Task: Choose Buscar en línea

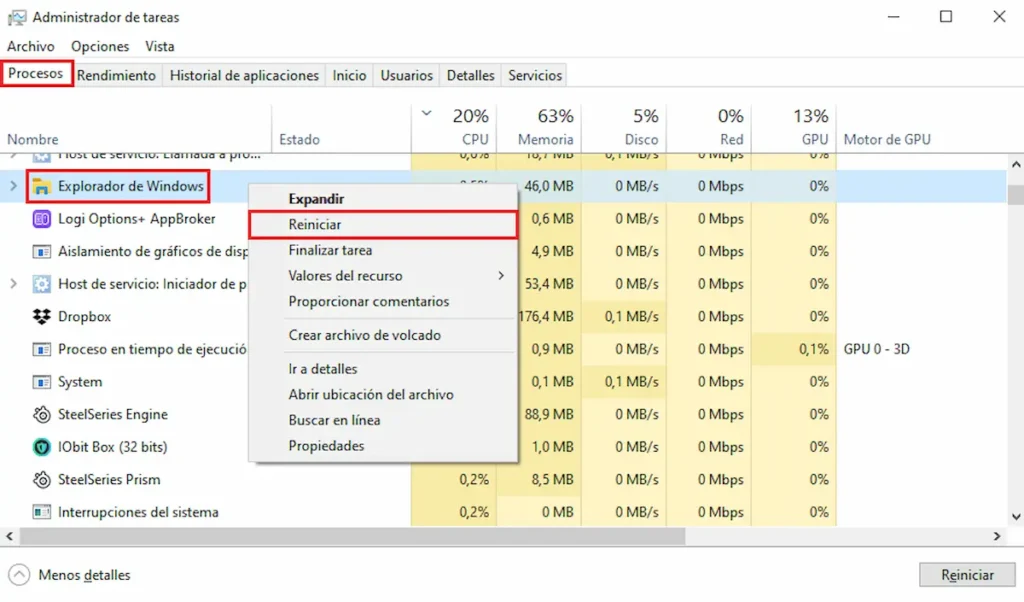Action: pyautogui.click(x=383, y=420)
